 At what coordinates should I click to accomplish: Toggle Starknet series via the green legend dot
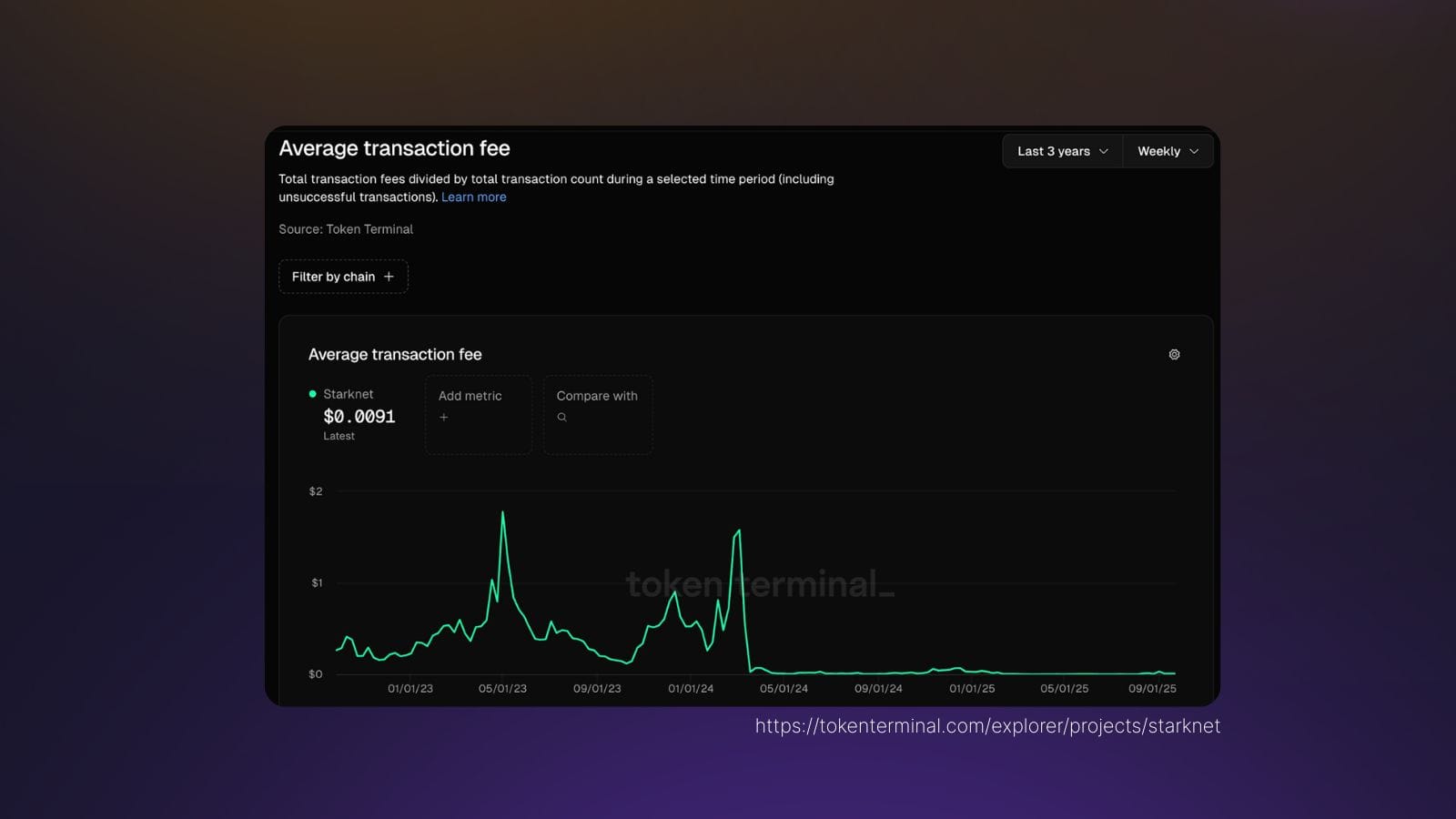click(x=313, y=394)
